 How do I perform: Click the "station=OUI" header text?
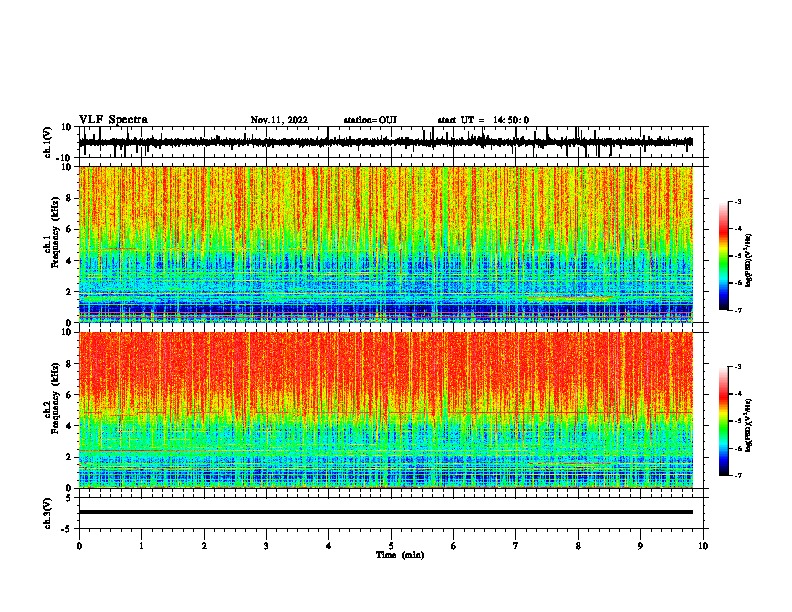370,120
